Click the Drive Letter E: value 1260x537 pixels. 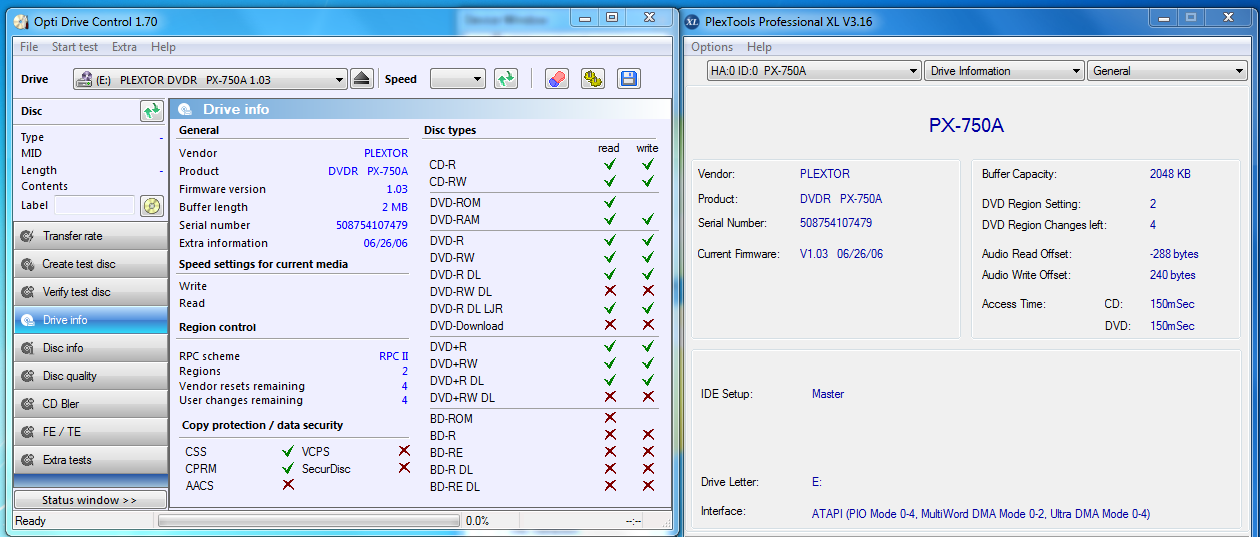click(816, 482)
